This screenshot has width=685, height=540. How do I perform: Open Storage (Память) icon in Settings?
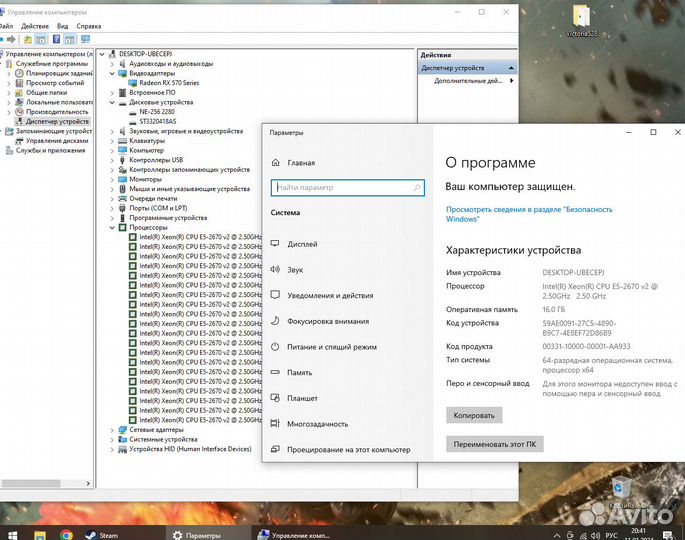pyautogui.click(x=275, y=372)
